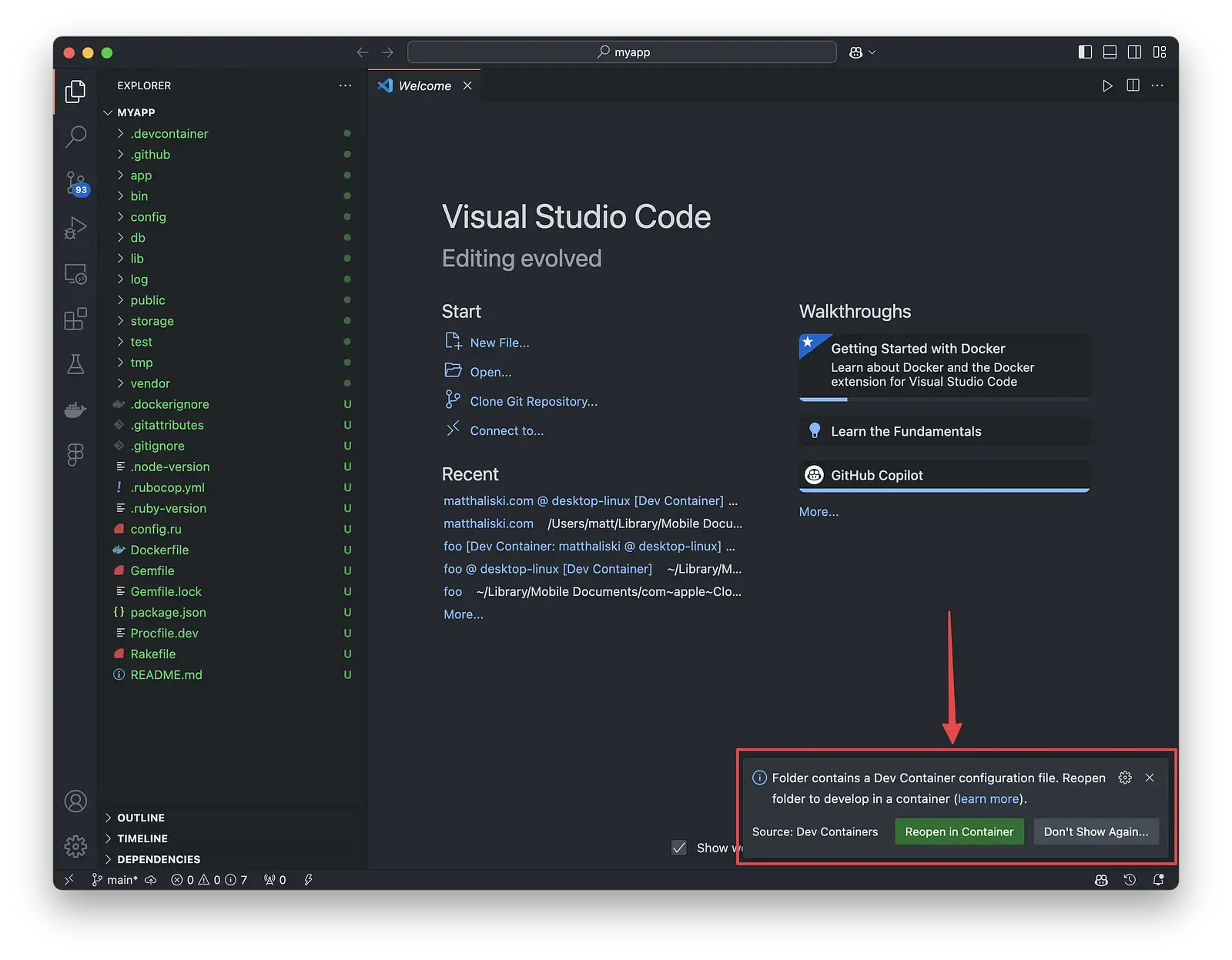This screenshot has height=960, width=1232.
Task: Open README.md in the explorer
Action: coord(233,674)
